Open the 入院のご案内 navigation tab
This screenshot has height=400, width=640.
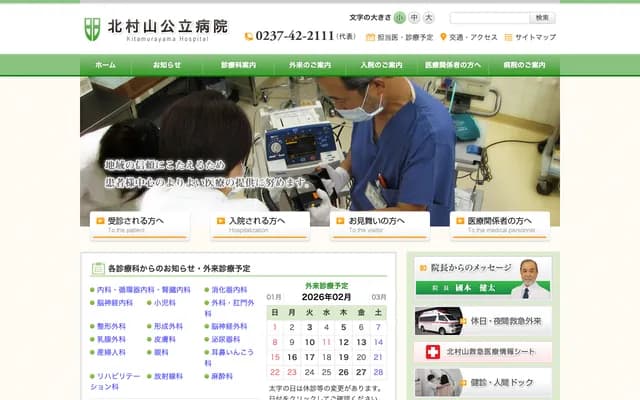coord(381,65)
